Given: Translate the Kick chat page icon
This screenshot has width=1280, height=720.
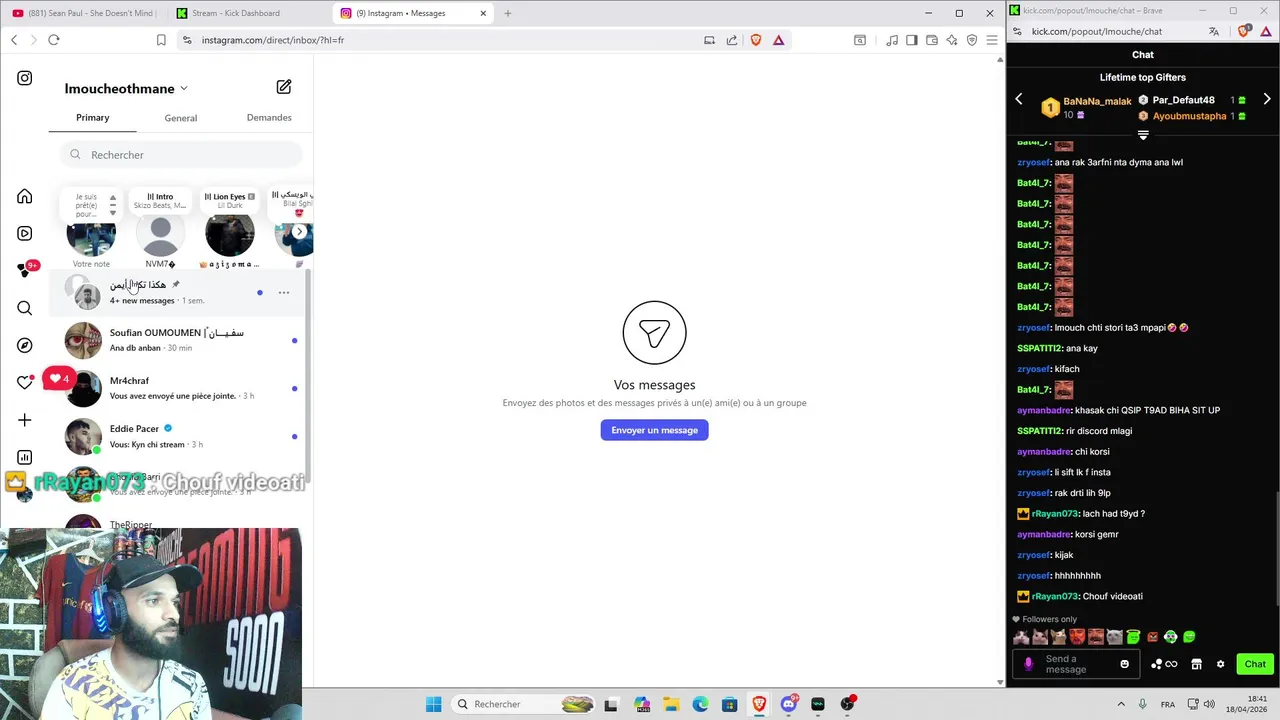Looking at the screenshot, I should click(1214, 31).
